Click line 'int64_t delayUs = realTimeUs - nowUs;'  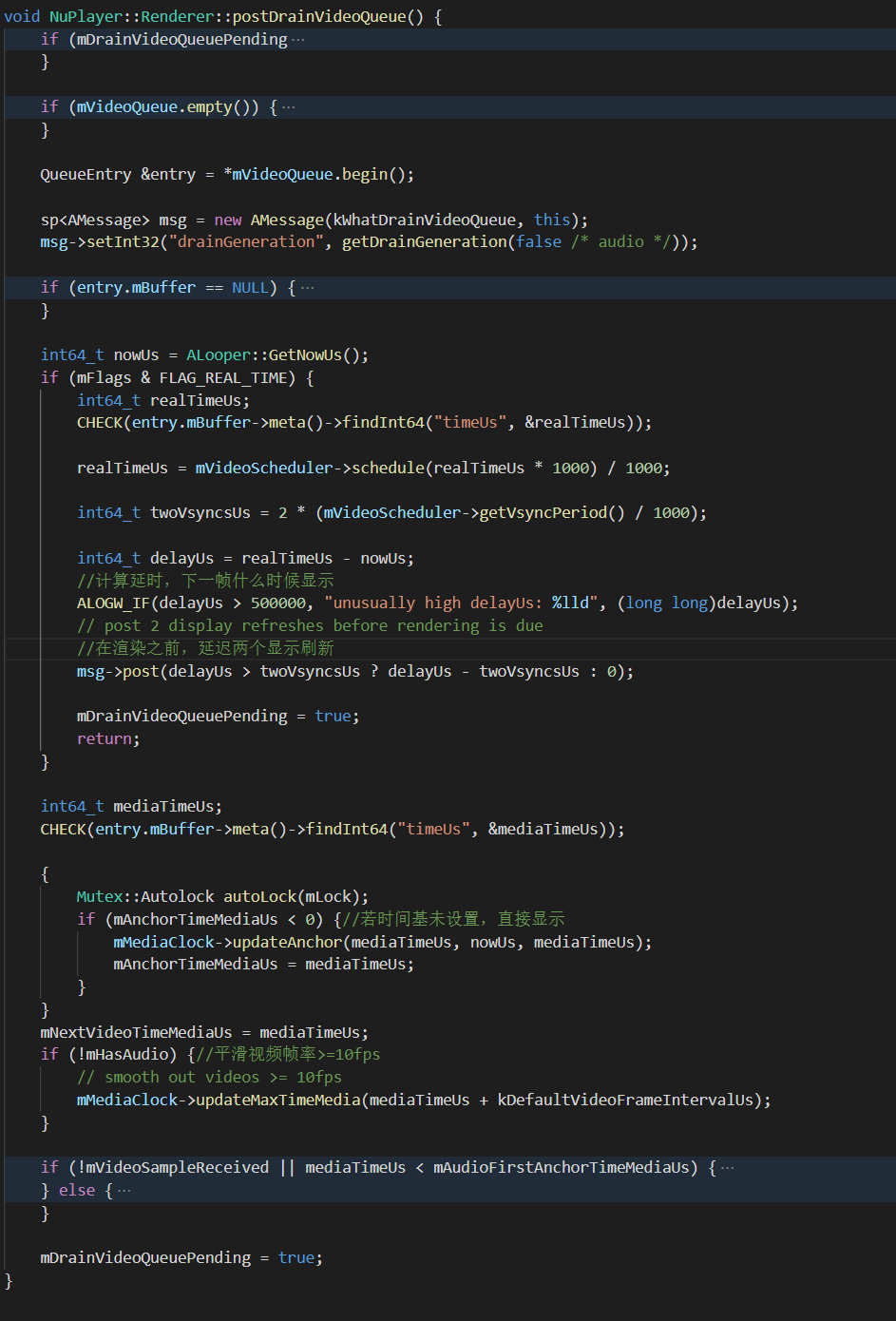pos(245,559)
